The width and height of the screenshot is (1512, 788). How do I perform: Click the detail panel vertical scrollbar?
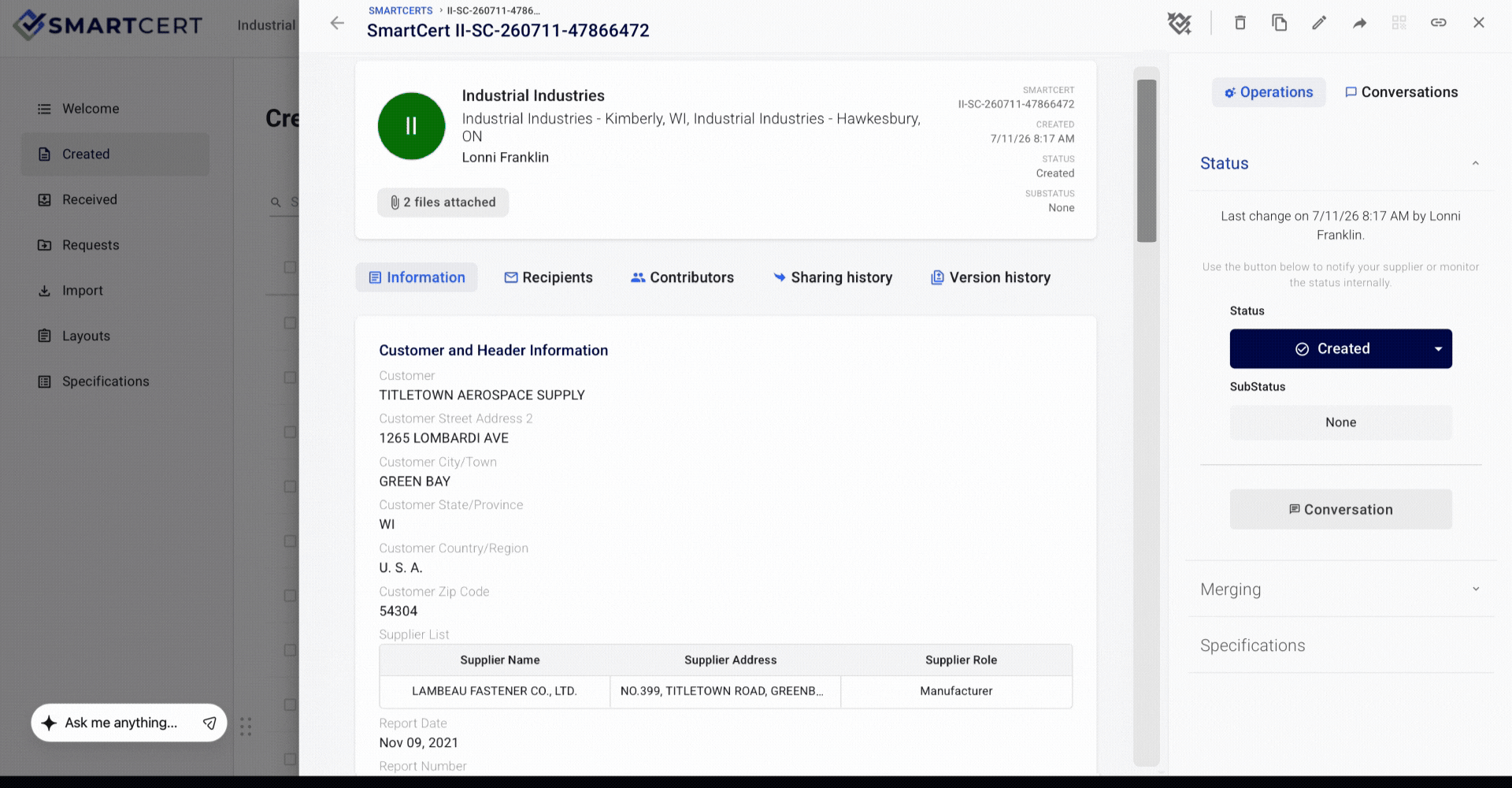(1147, 161)
